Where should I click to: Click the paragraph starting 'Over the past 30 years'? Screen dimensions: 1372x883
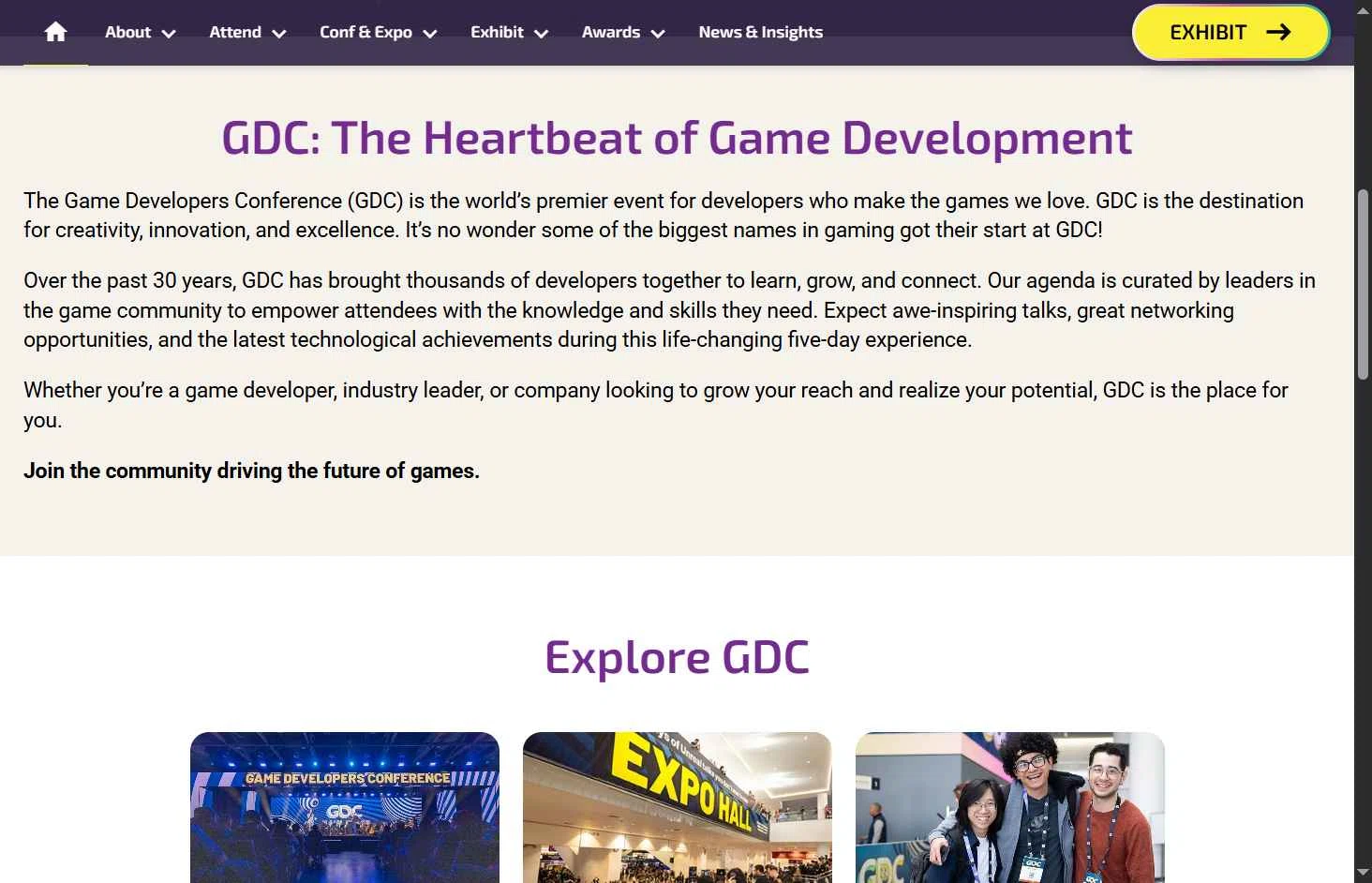click(670, 310)
